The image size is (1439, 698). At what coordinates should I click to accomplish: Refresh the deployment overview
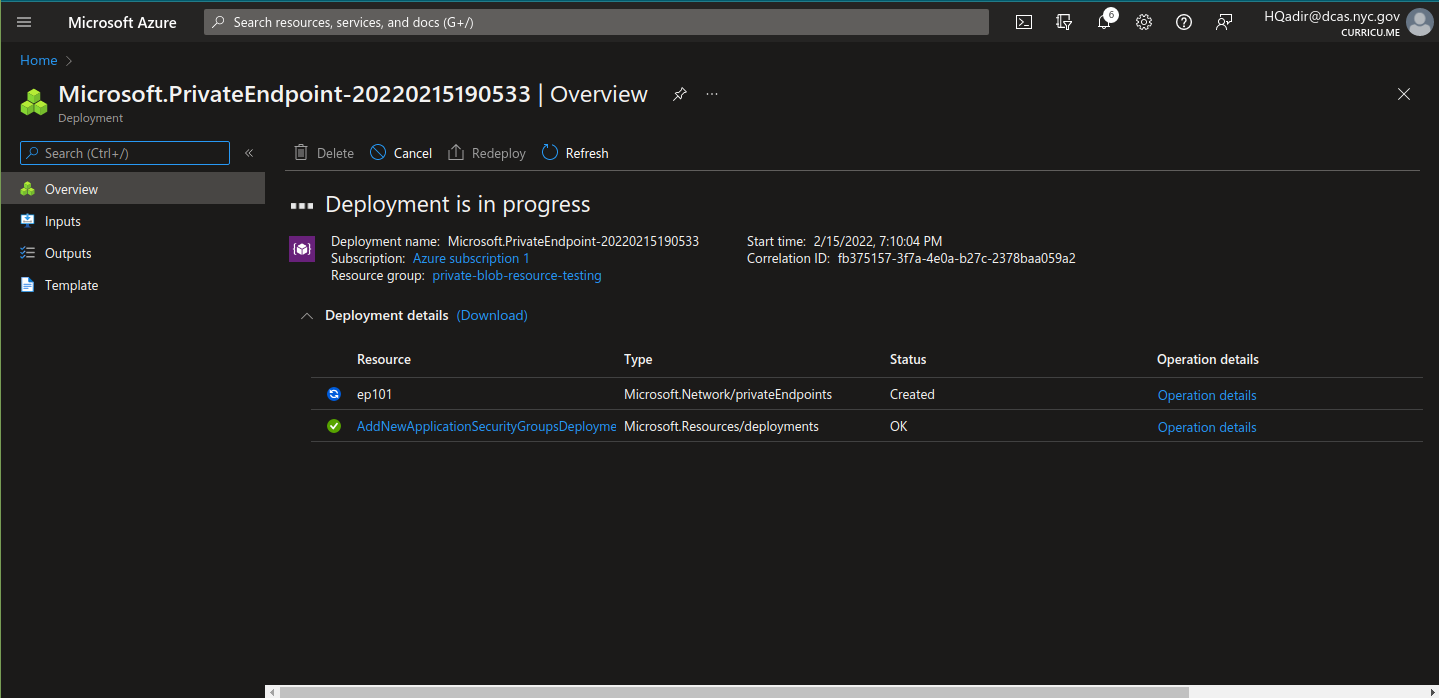point(575,153)
